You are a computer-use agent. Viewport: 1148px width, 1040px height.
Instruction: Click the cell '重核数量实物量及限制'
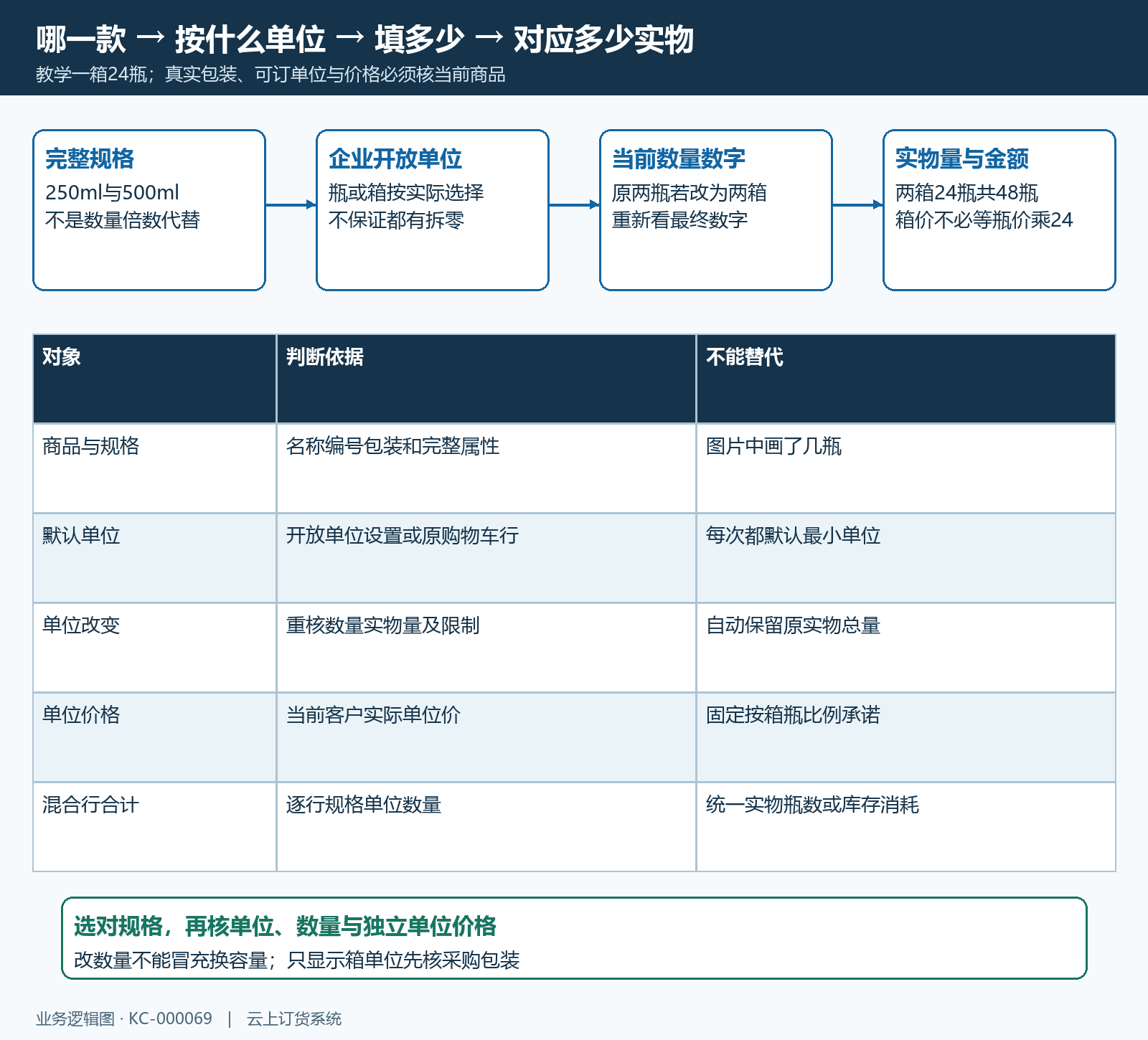(486, 648)
